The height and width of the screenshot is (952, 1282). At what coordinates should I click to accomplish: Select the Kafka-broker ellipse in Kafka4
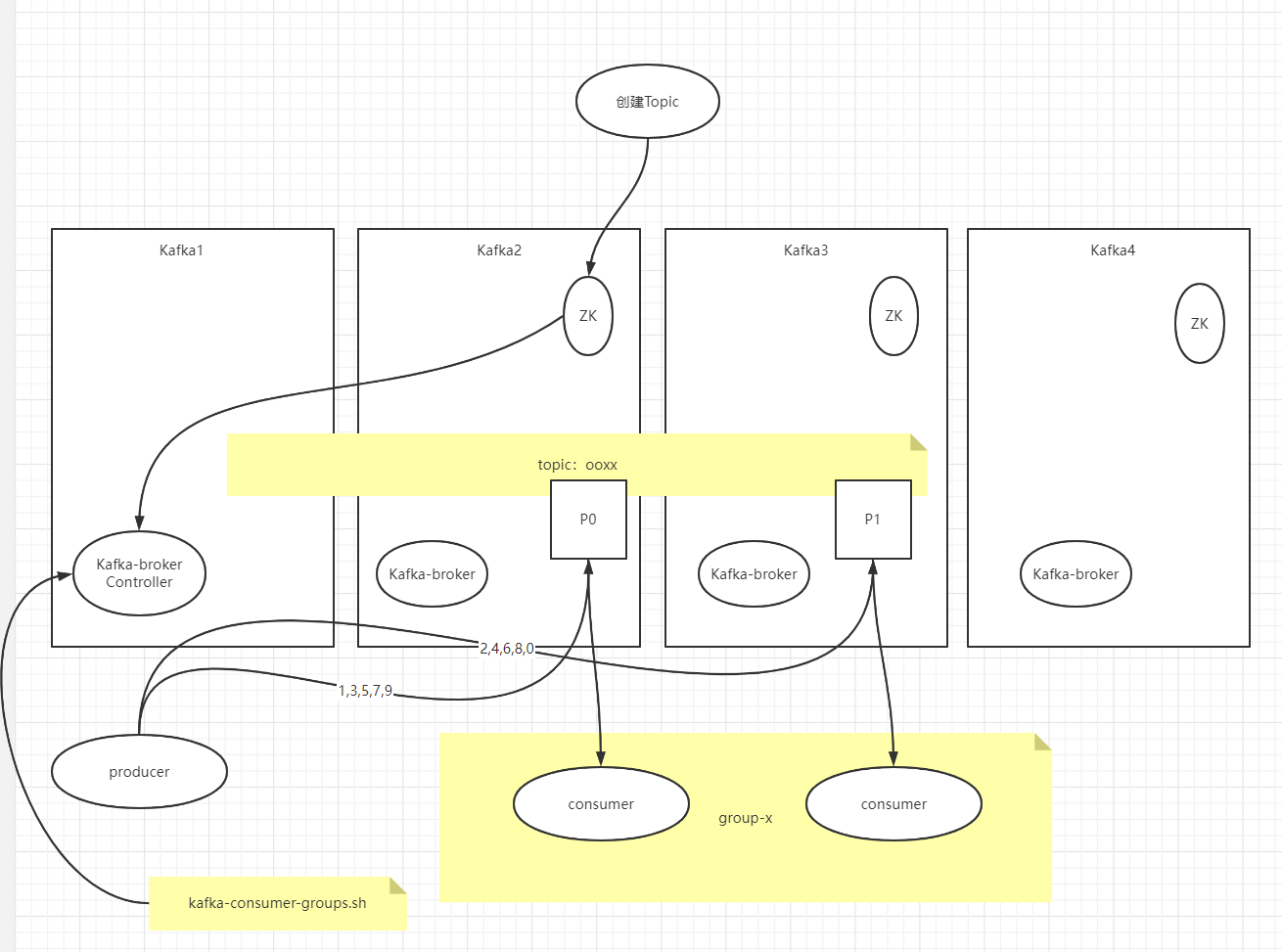(1076, 574)
